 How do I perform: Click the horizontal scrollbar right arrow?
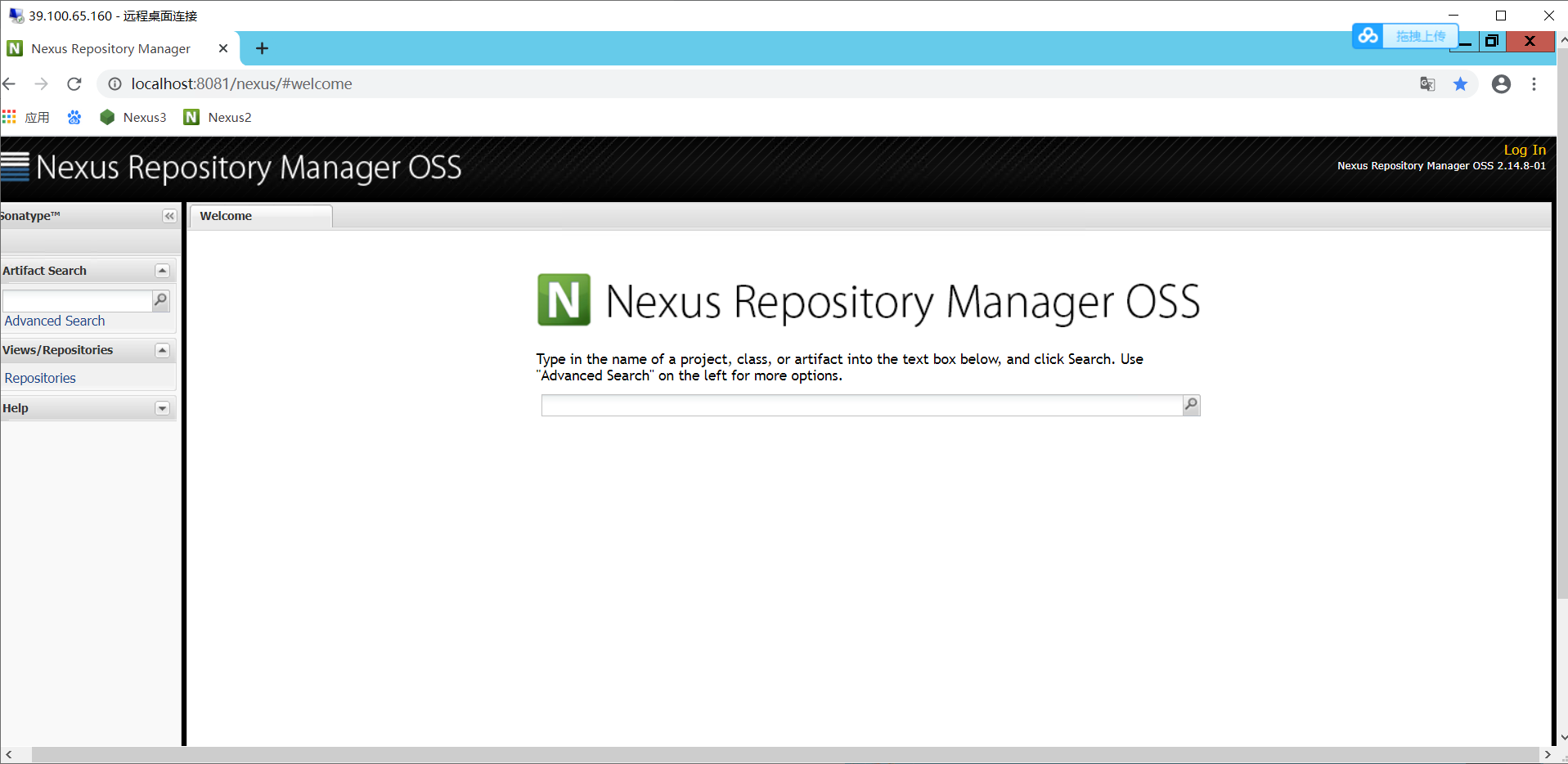click(x=1547, y=754)
